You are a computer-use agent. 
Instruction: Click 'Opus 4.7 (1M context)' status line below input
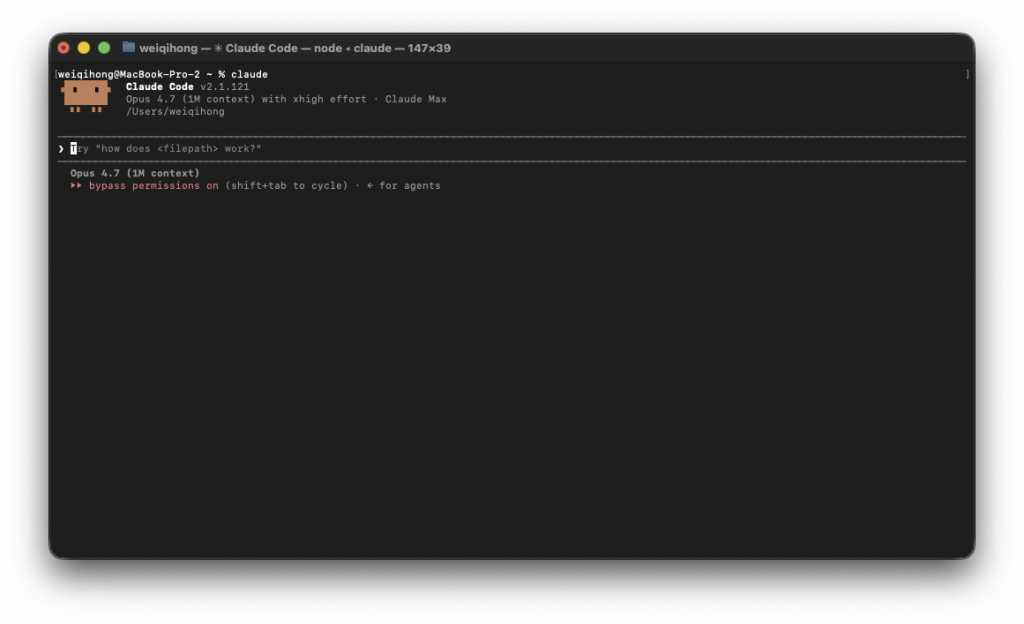point(135,174)
